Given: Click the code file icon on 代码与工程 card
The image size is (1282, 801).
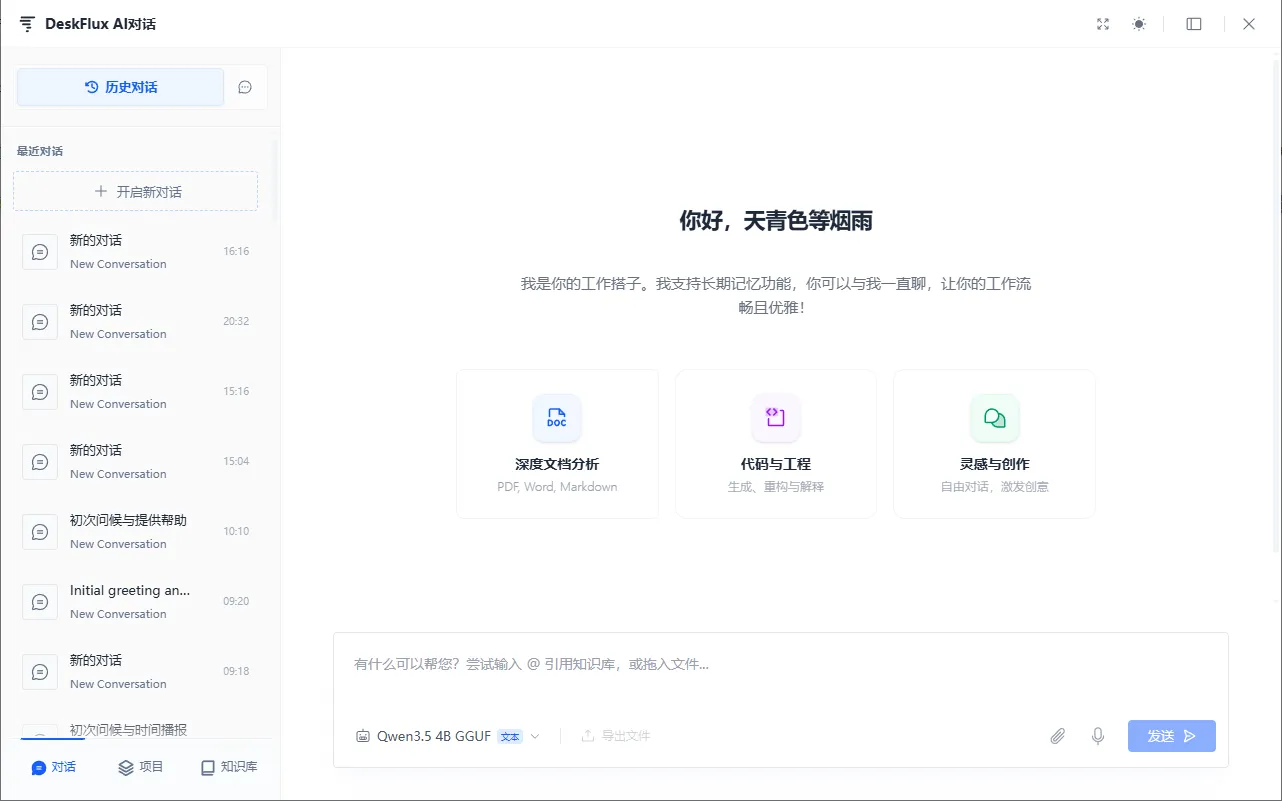Looking at the screenshot, I should click(776, 418).
